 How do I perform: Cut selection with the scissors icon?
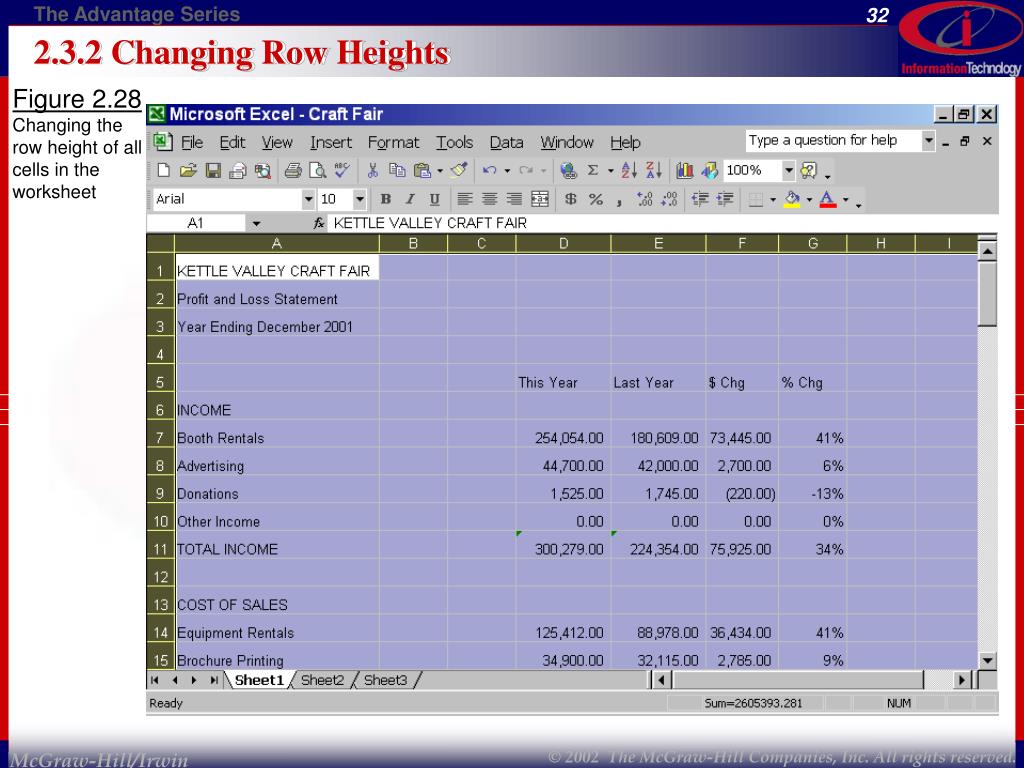(372, 171)
